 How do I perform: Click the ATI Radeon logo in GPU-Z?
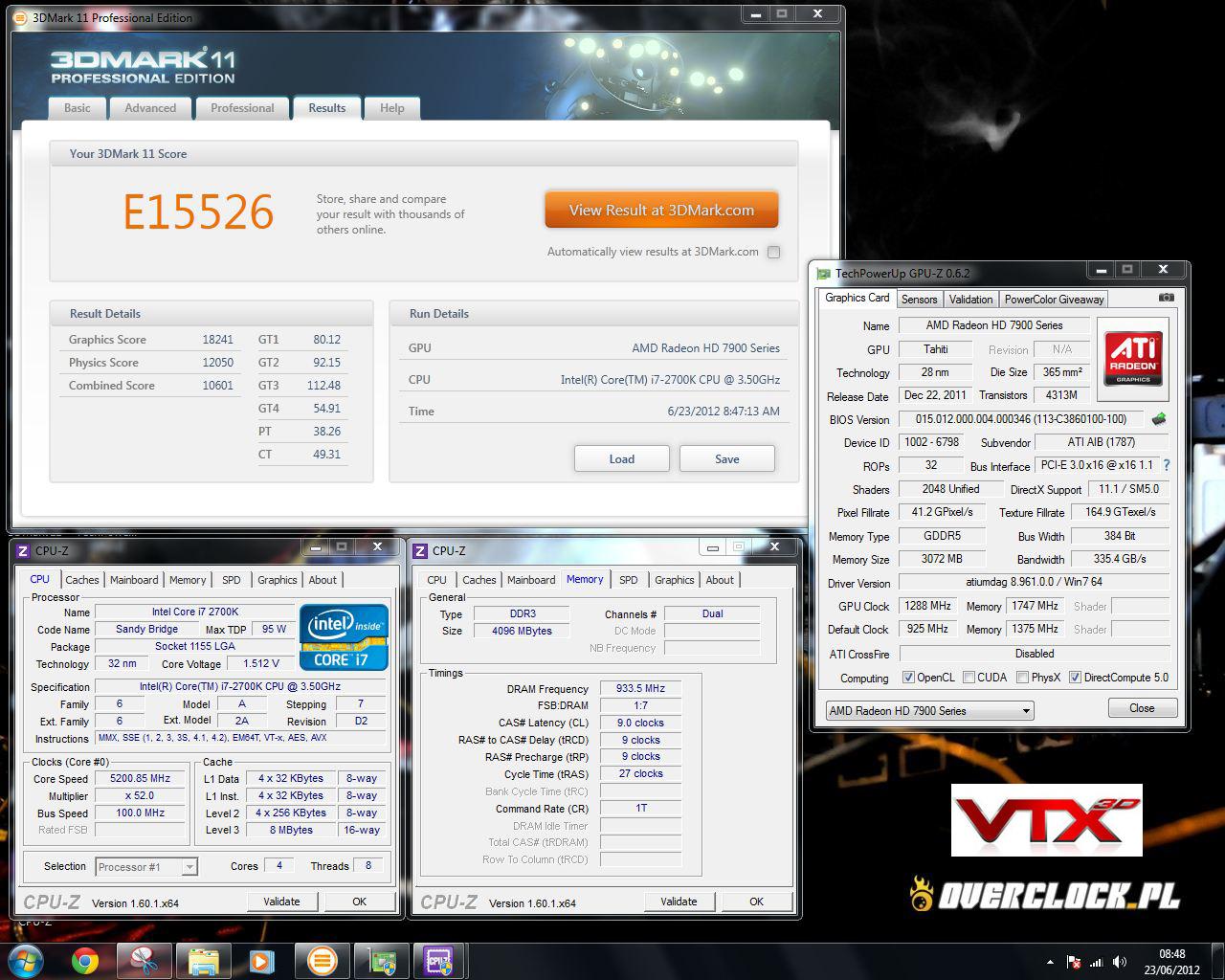coord(1133,358)
